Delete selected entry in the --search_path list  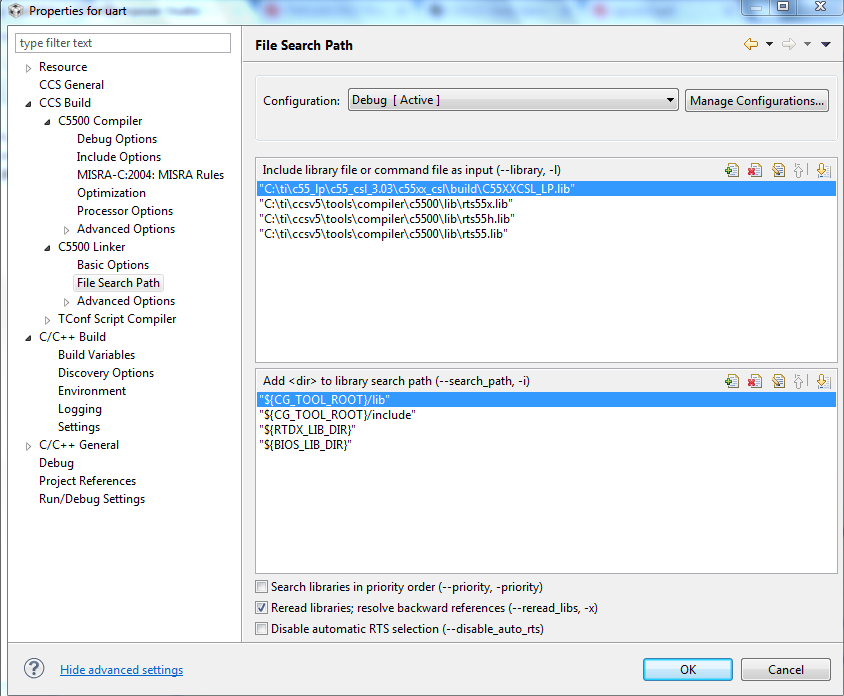click(755, 382)
